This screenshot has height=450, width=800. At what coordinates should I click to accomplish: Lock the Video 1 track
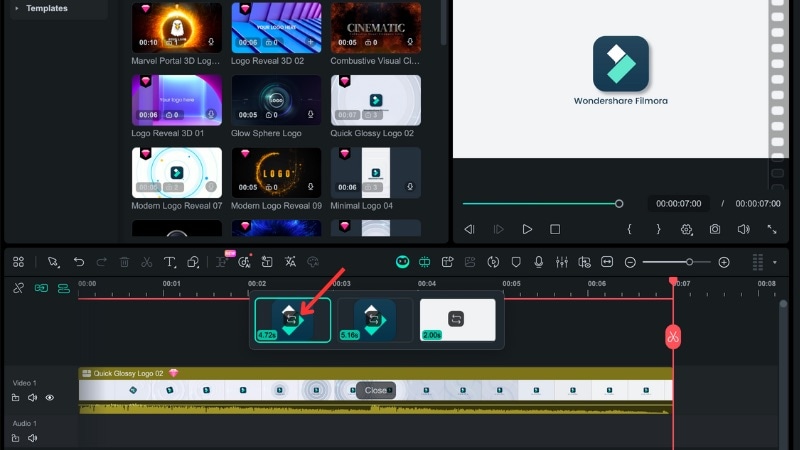[x=16, y=397]
